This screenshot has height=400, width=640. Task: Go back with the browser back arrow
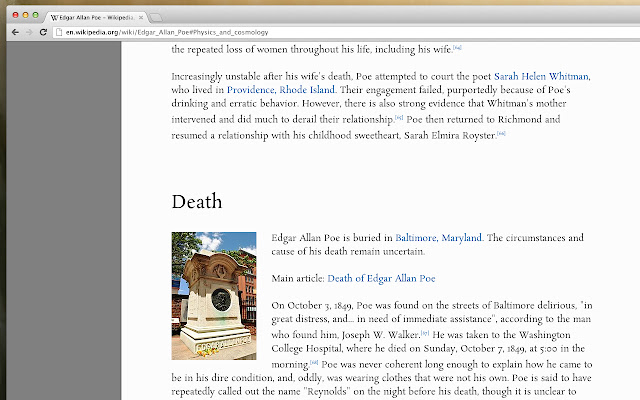(15, 32)
